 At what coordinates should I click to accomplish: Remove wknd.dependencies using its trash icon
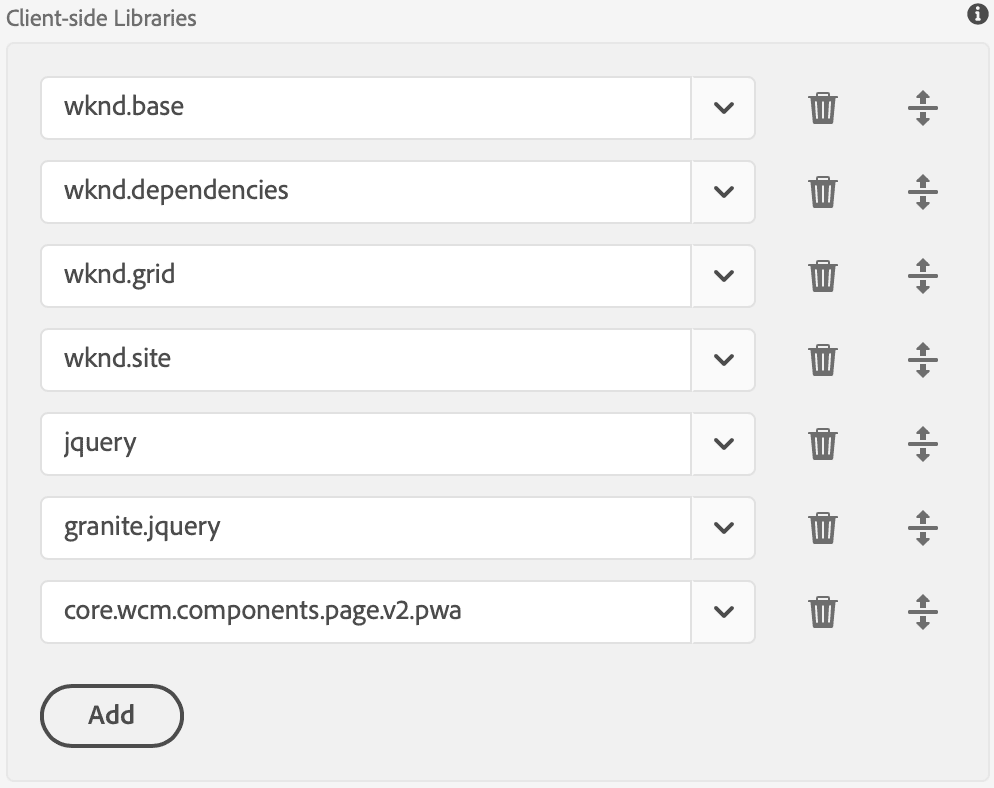pyautogui.click(x=822, y=192)
